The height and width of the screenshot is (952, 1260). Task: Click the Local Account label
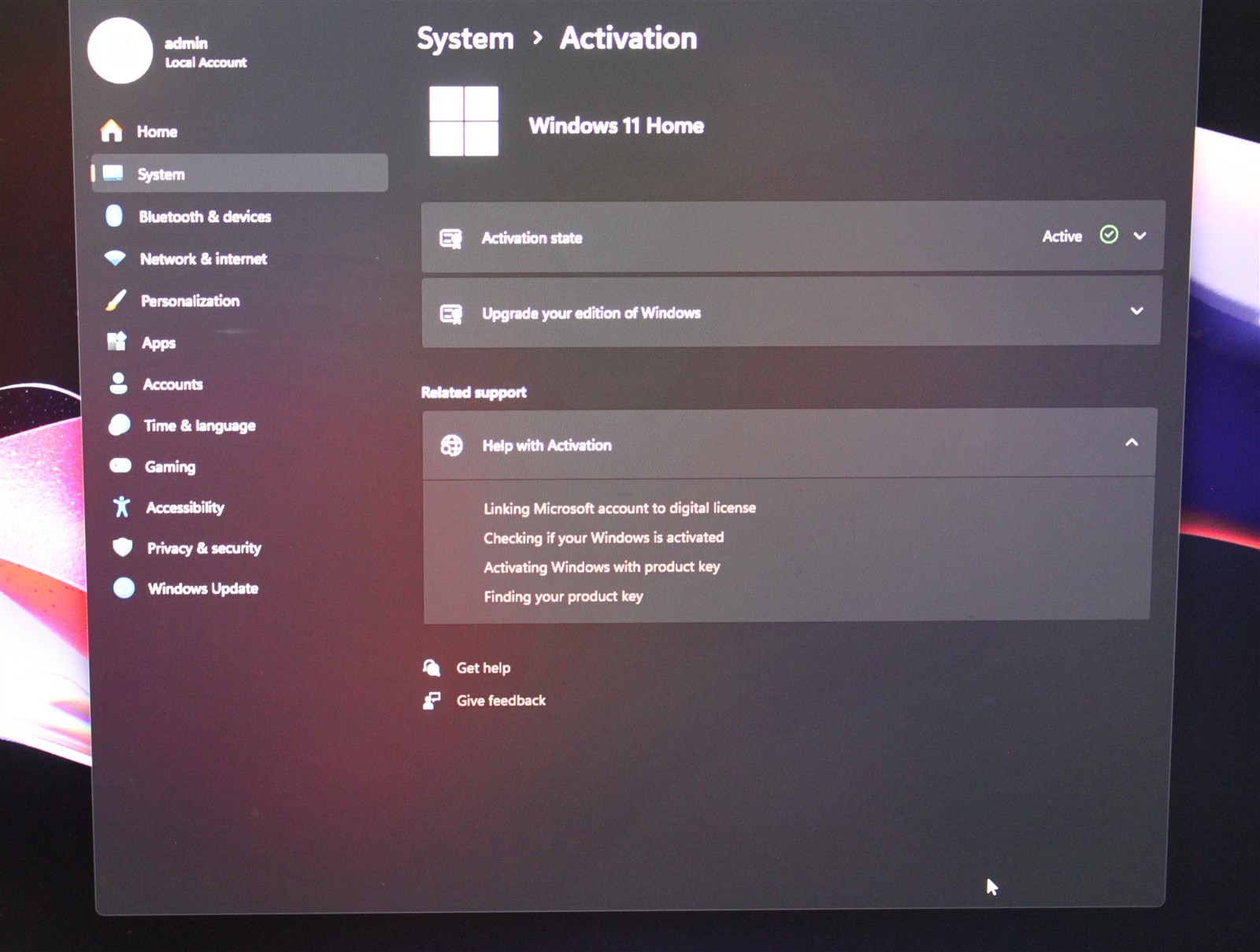(x=206, y=62)
